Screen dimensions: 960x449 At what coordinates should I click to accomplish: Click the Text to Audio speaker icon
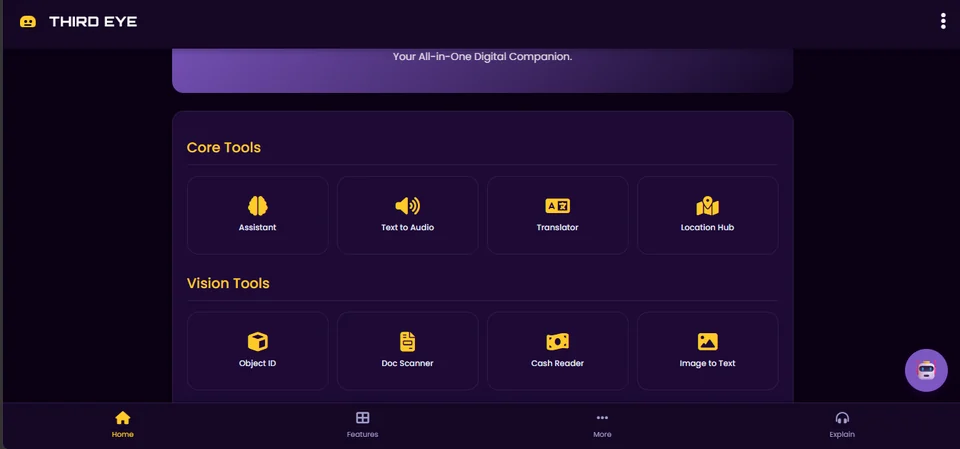(408, 206)
